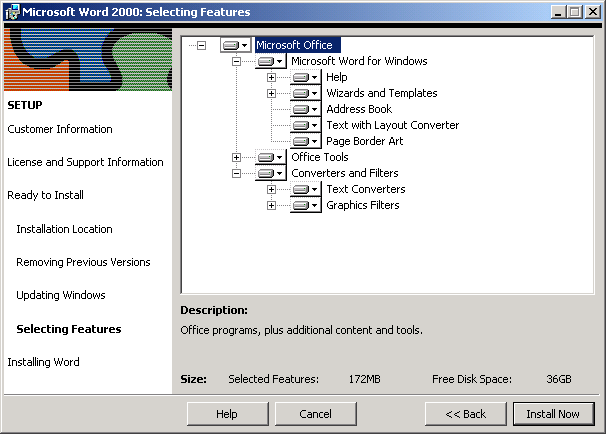
Task: Expand the Graphics Filters node
Action: pyautogui.click(x=271, y=205)
